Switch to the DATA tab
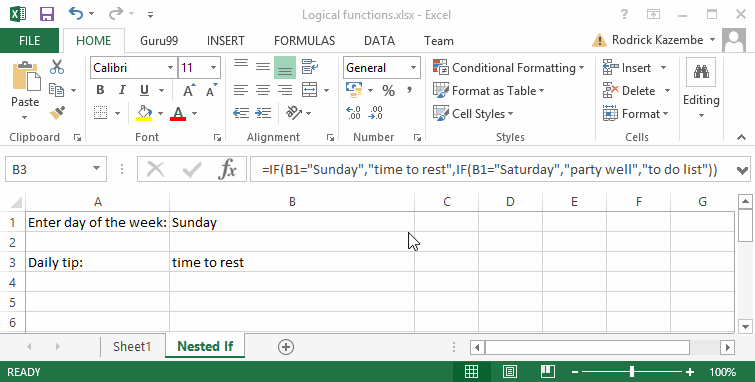This screenshot has height=382, width=755. (379, 41)
